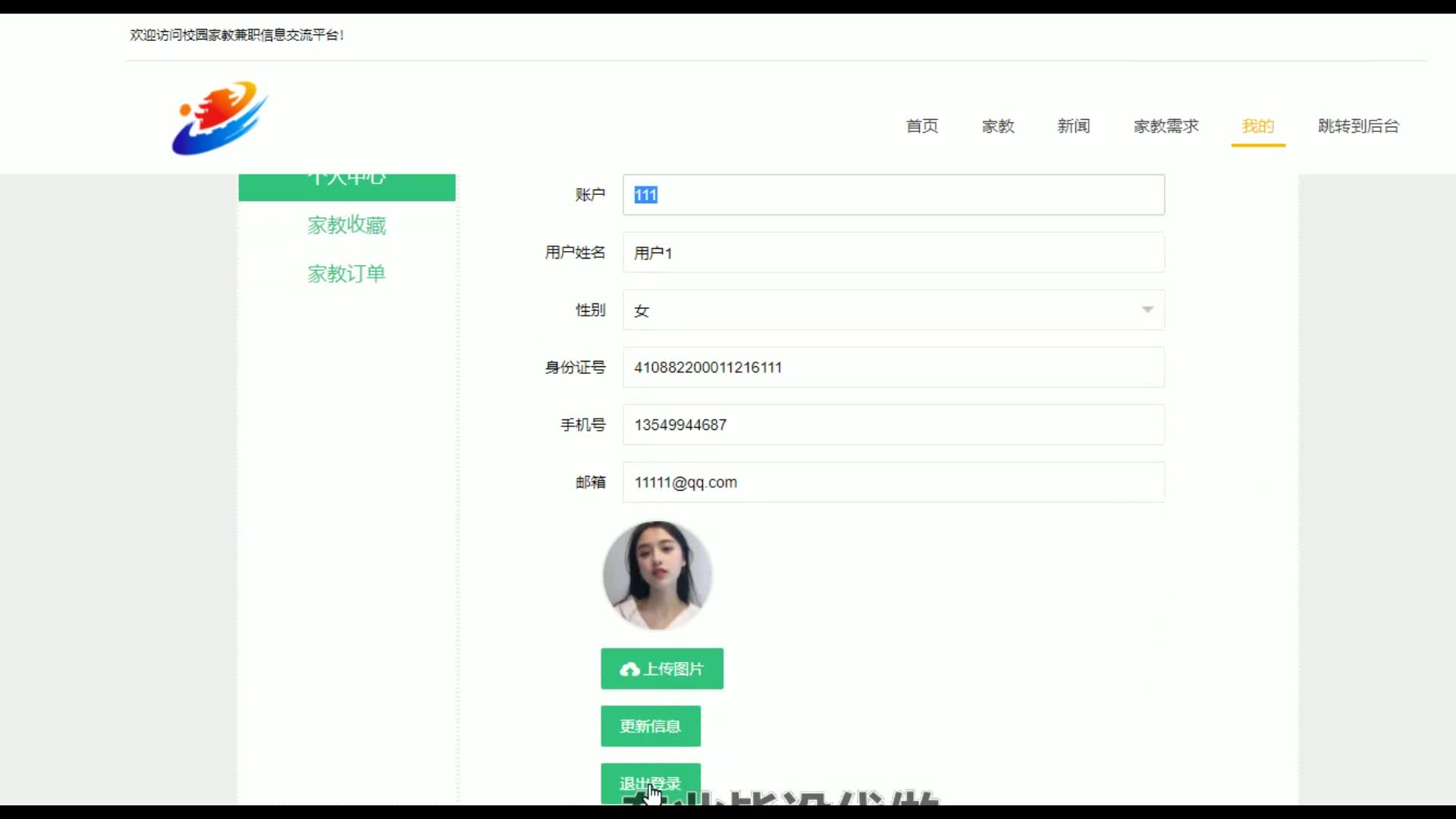Image resolution: width=1456 pixels, height=819 pixels.
Task: Open the 新闻 nav item
Action: pyautogui.click(x=1073, y=126)
